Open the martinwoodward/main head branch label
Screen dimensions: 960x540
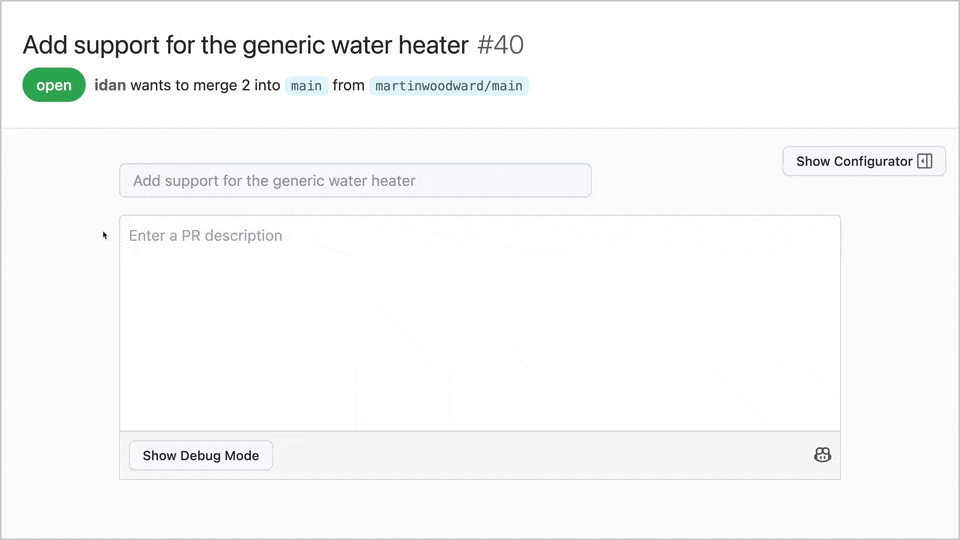pyautogui.click(x=449, y=86)
